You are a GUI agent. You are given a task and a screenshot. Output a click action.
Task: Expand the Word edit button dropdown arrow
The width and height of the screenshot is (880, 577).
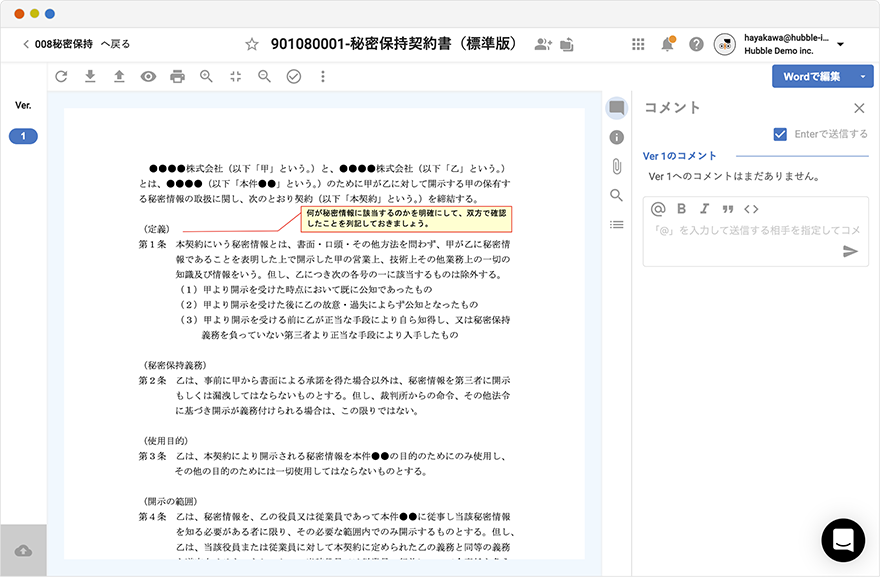(863, 76)
